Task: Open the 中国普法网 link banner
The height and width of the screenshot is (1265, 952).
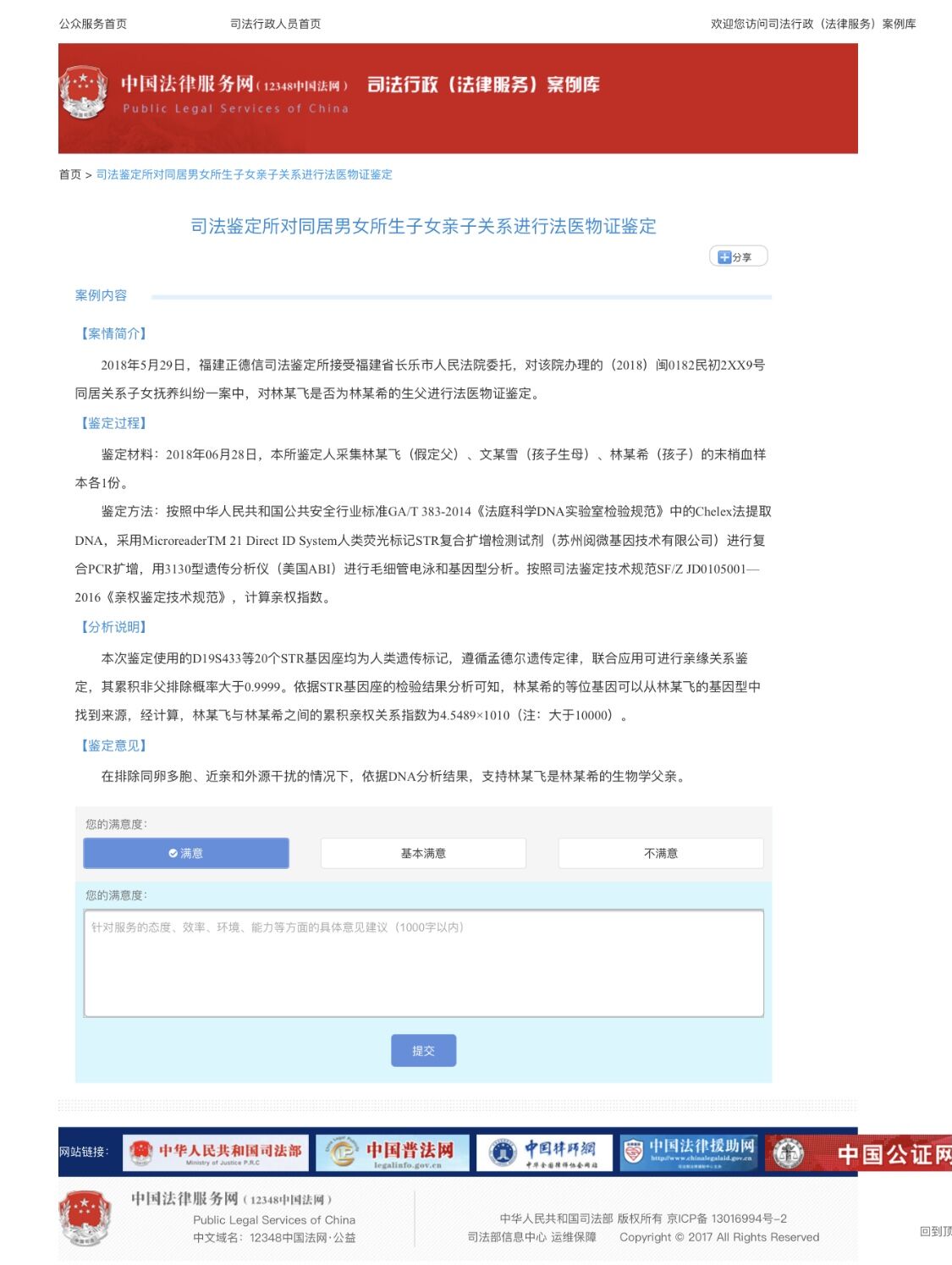Action: tap(393, 1152)
